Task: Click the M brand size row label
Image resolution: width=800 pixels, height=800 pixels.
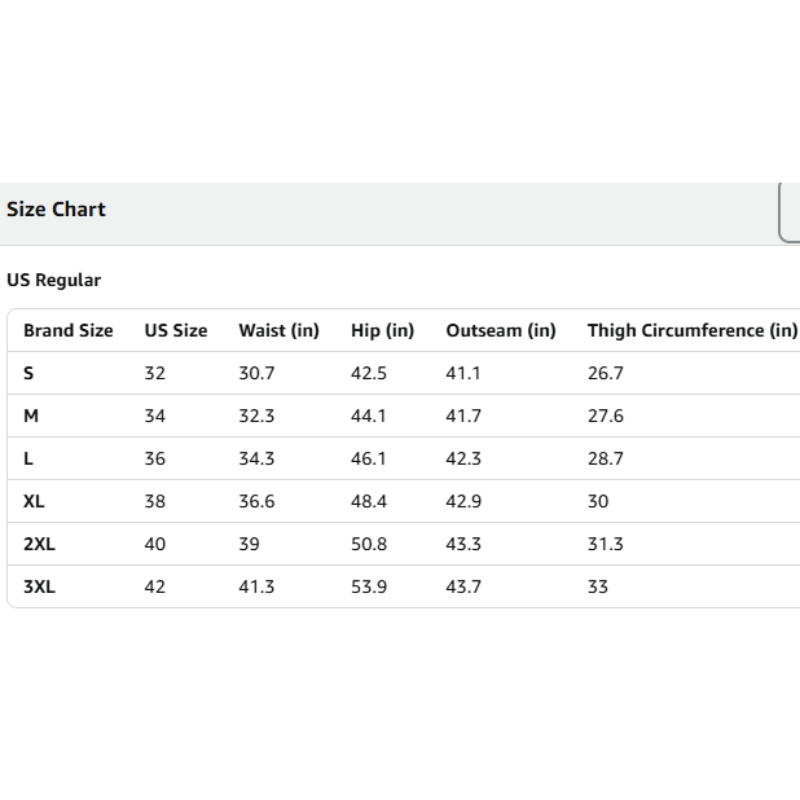Action: [31, 416]
